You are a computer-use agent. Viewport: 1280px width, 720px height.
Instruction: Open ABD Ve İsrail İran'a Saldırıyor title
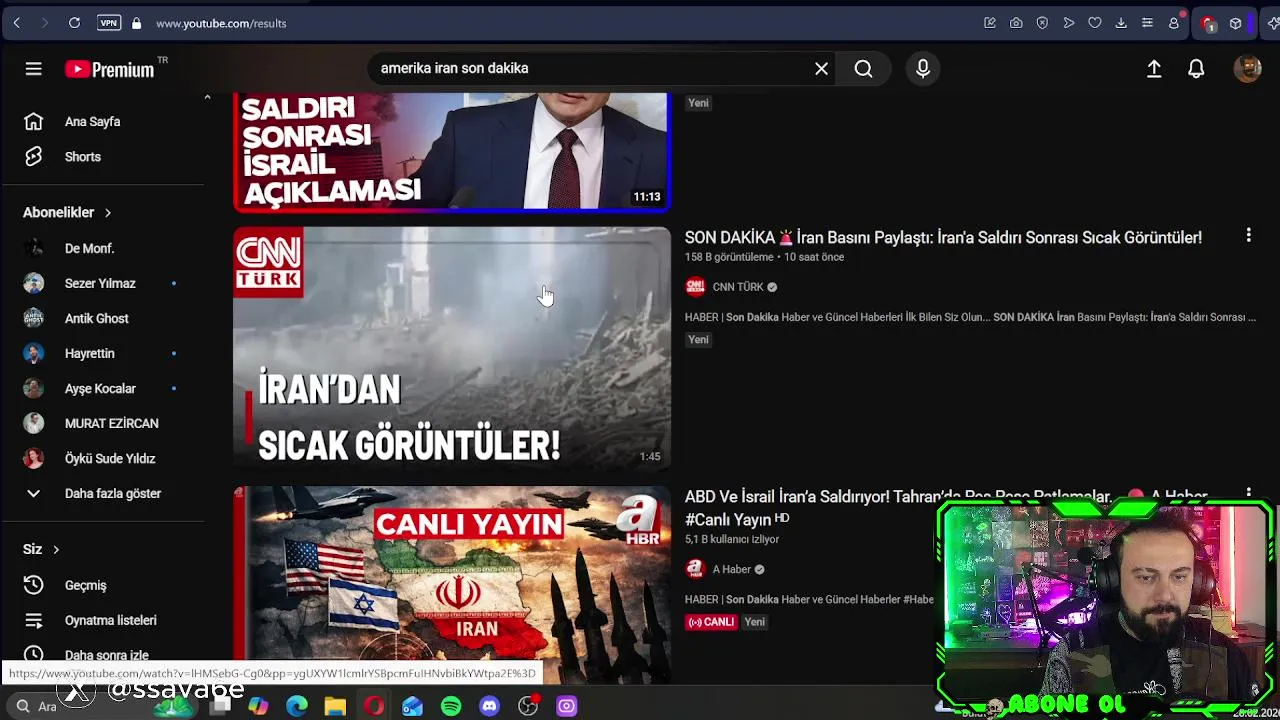coord(946,508)
